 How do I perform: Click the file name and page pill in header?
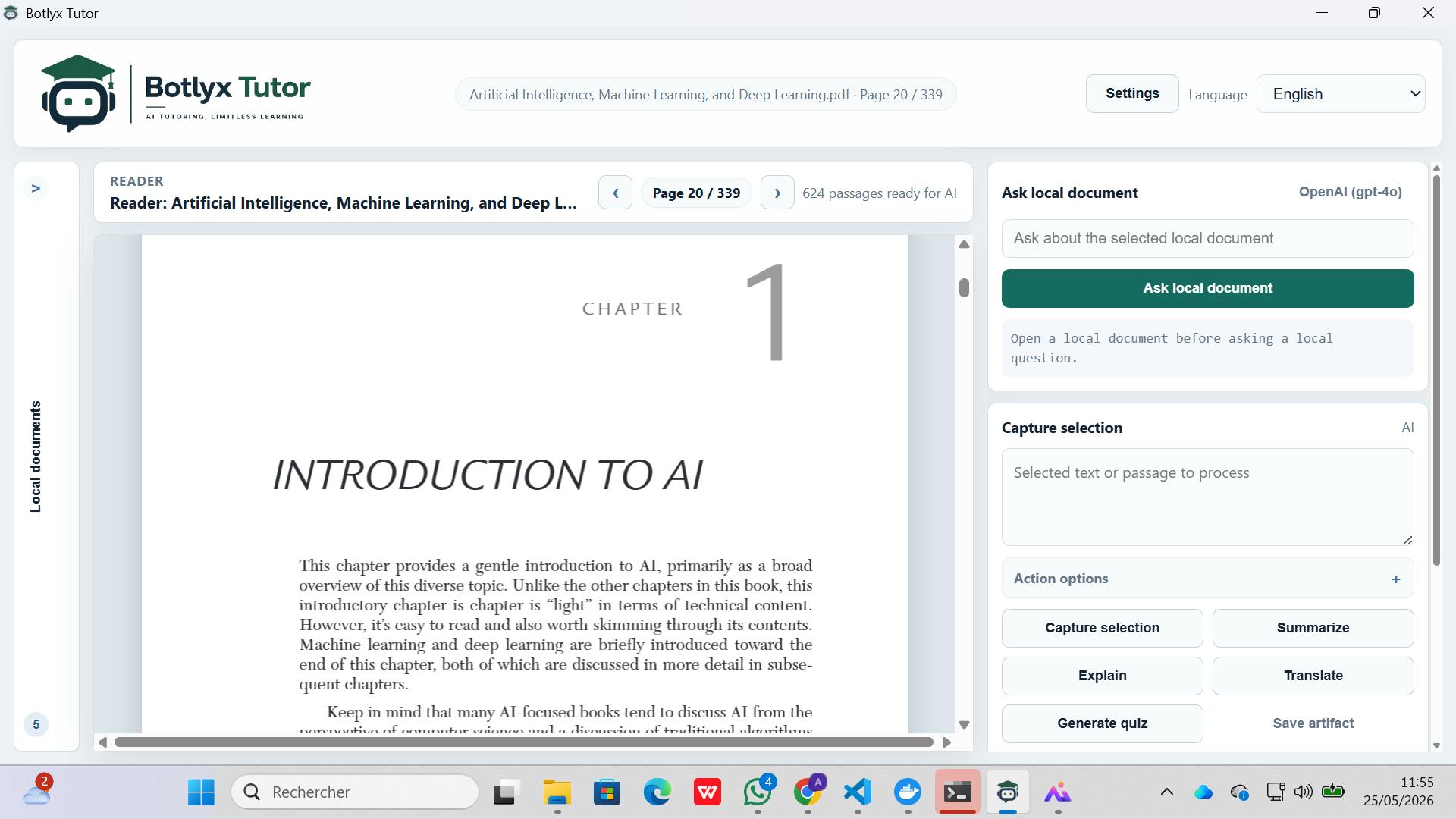coord(705,94)
